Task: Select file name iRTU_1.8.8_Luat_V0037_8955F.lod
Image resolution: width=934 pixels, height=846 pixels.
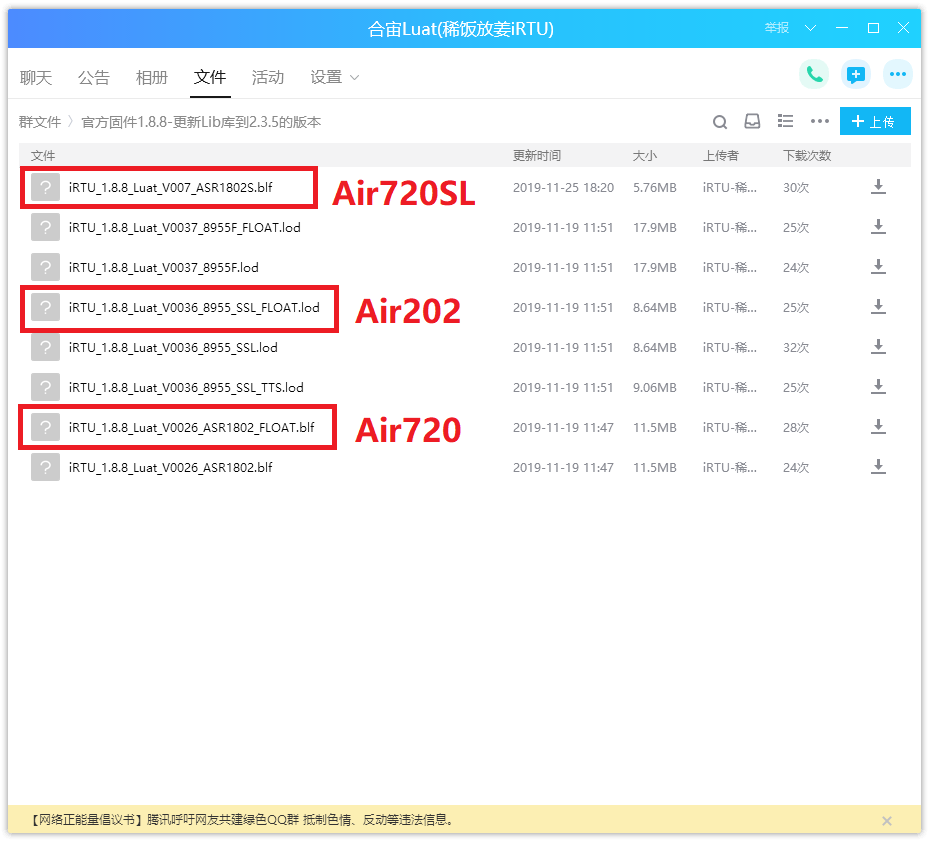Action: [164, 268]
